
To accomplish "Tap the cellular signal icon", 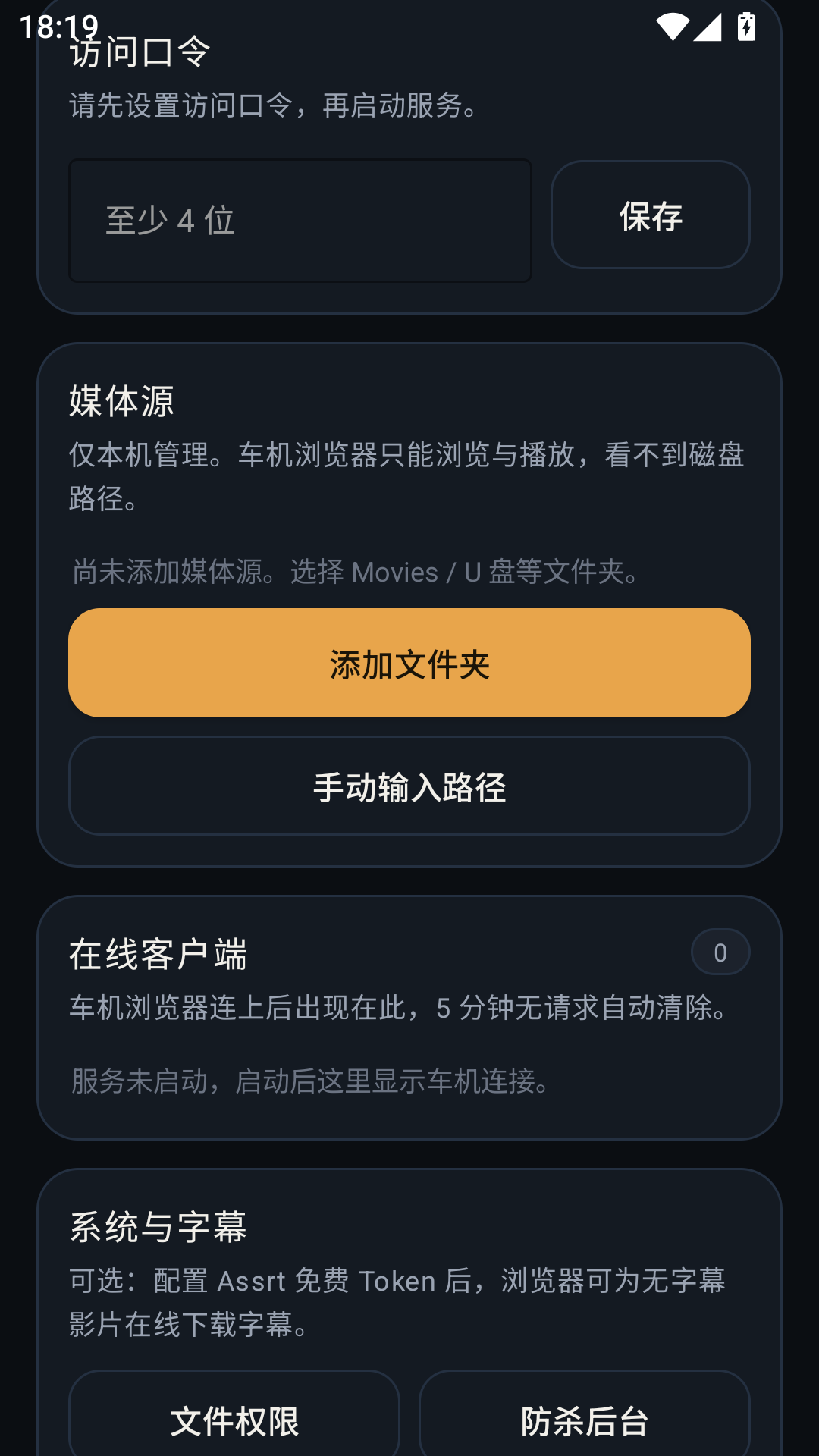I will 707,27.
